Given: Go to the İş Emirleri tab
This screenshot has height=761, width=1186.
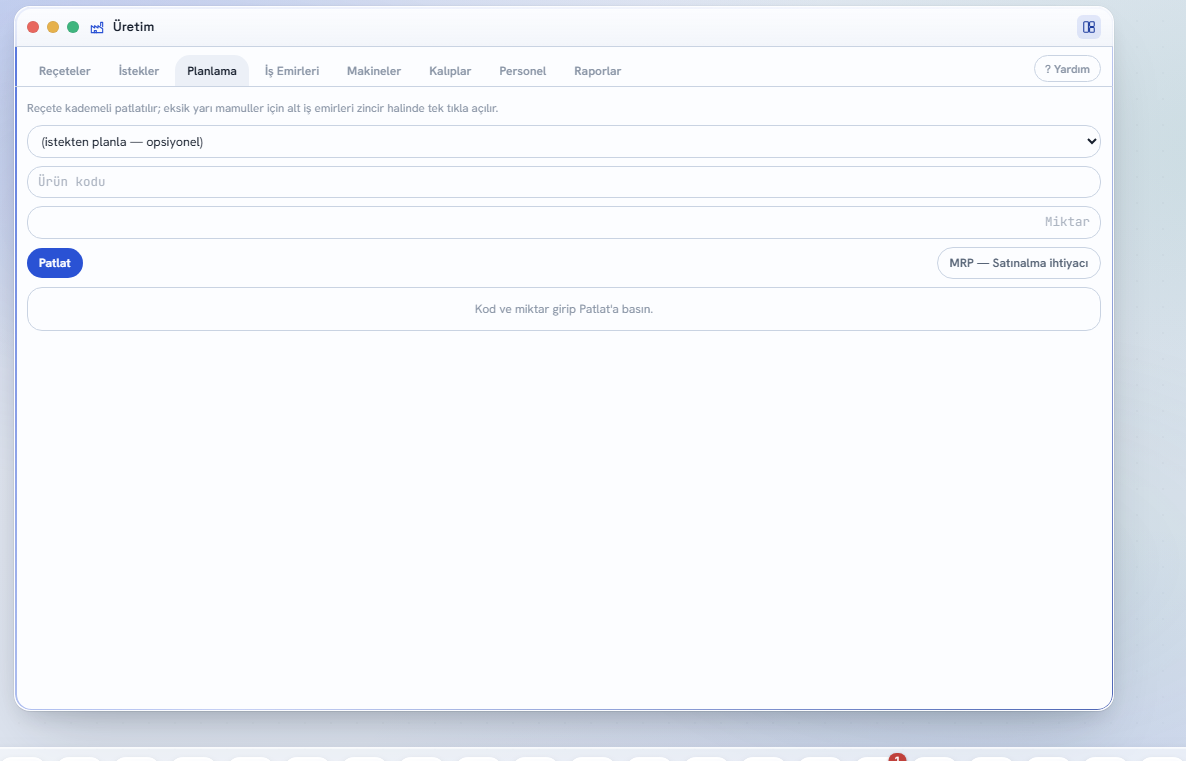Looking at the screenshot, I should [292, 71].
